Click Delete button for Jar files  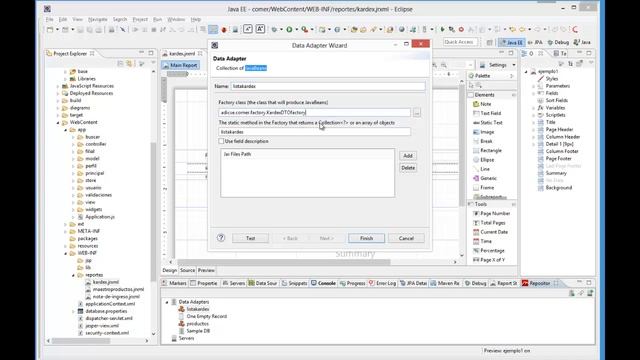[x=408, y=168]
